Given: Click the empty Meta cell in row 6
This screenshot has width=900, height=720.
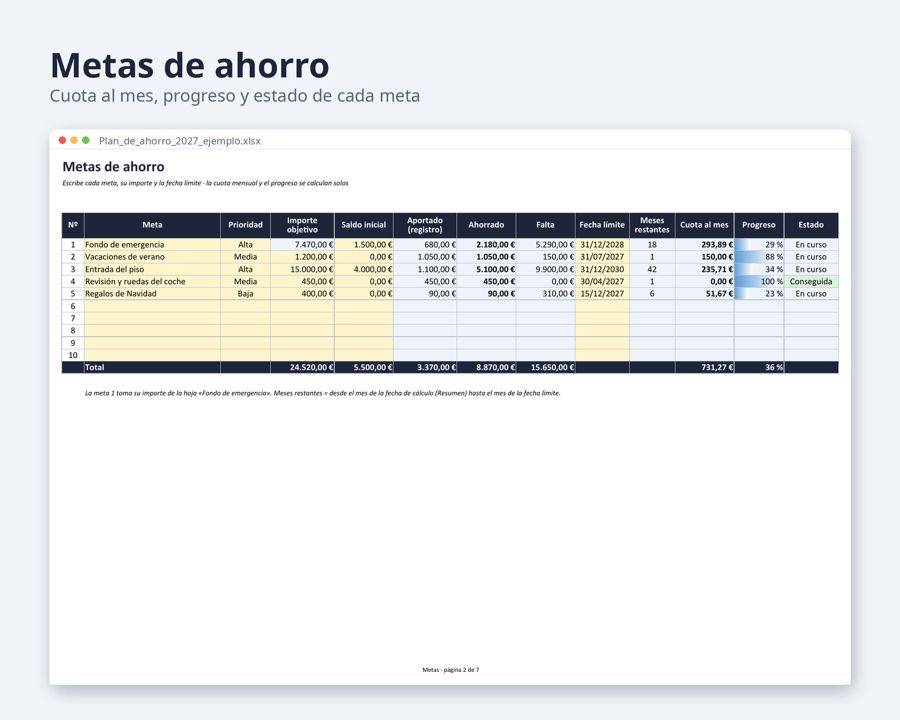Looking at the screenshot, I should coord(152,306).
